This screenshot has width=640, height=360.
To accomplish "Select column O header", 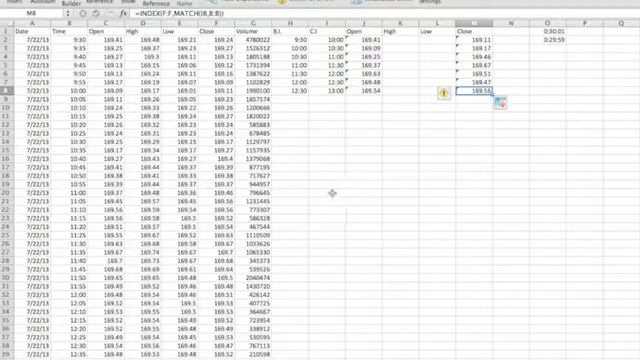I will click(x=547, y=23).
